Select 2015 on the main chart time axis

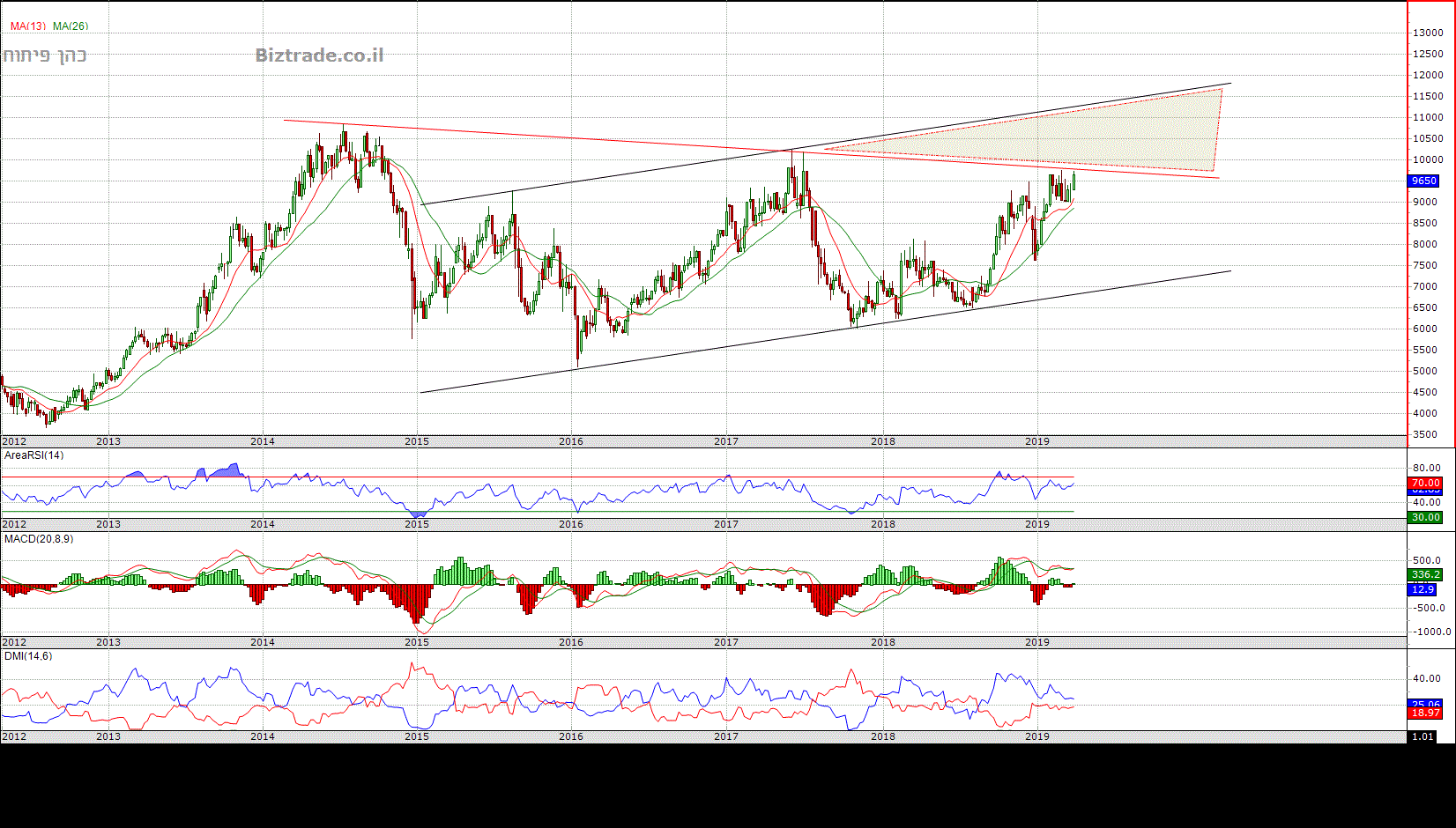(x=417, y=441)
